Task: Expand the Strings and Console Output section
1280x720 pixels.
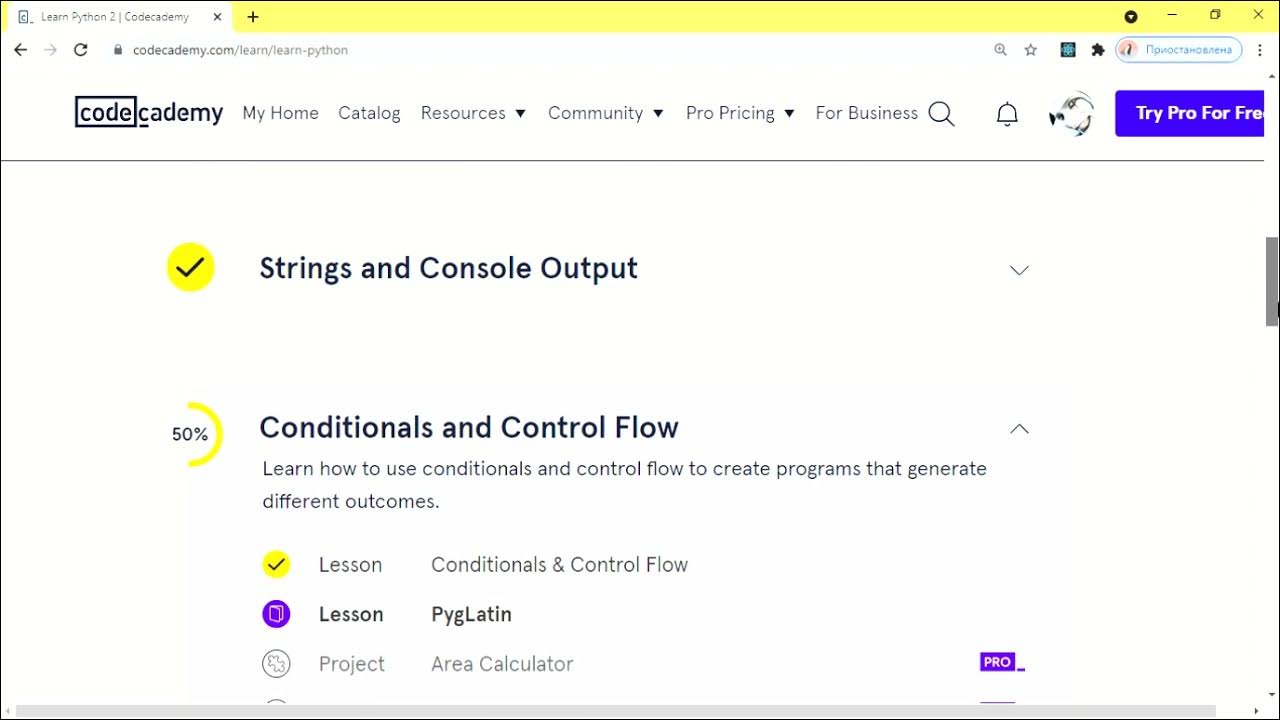Action: coord(1019,270)
